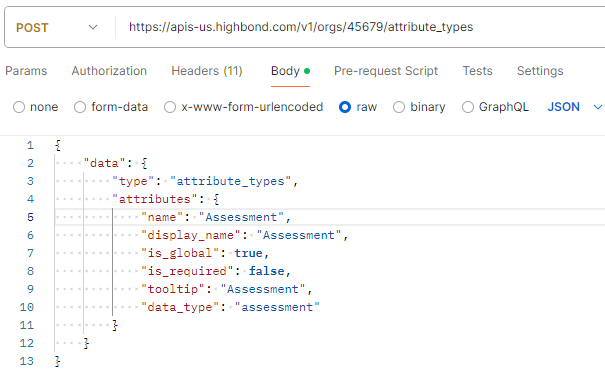Click the data_type value on line 10

click(277, 307)
